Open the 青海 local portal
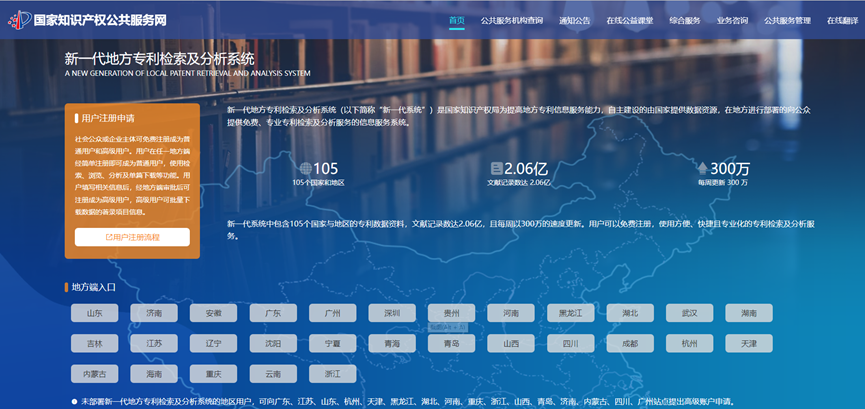This screenshot has width=865, height=409. click(x=392, y=343)
